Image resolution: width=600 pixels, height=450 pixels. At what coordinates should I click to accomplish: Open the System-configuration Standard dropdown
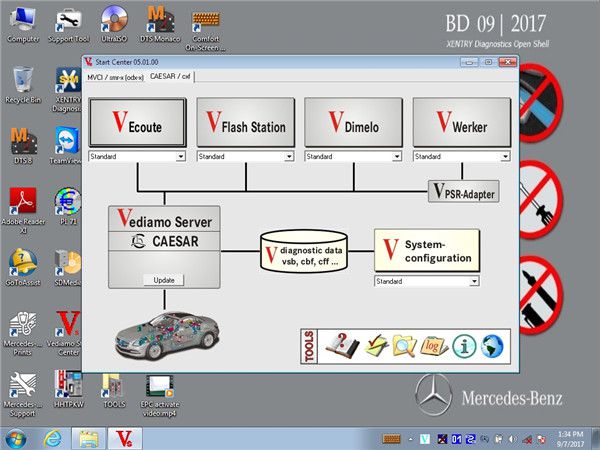[x=474, y=282]
